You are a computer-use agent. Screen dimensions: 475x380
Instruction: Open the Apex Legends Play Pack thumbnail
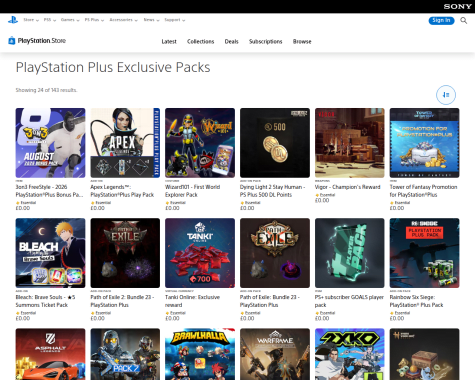pyautogui.click(x=125, y=143)
